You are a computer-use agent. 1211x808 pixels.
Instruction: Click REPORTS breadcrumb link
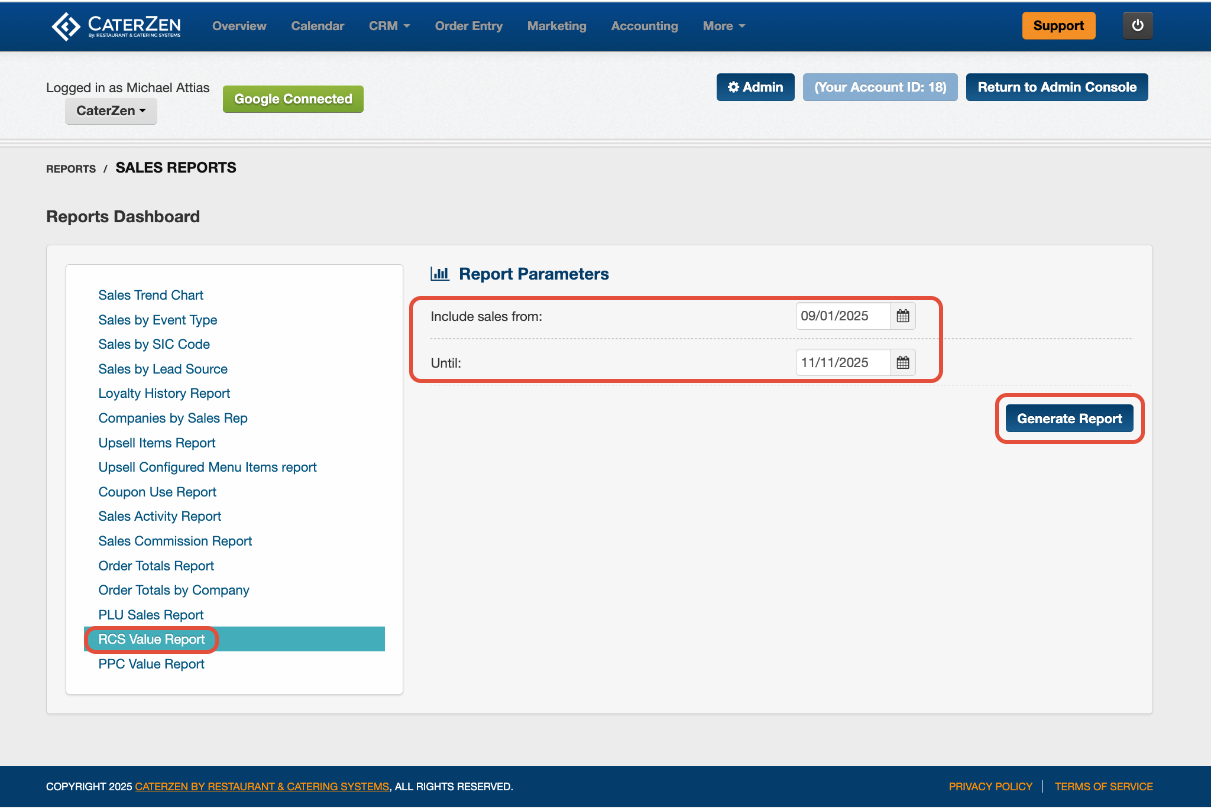(71, 169)
